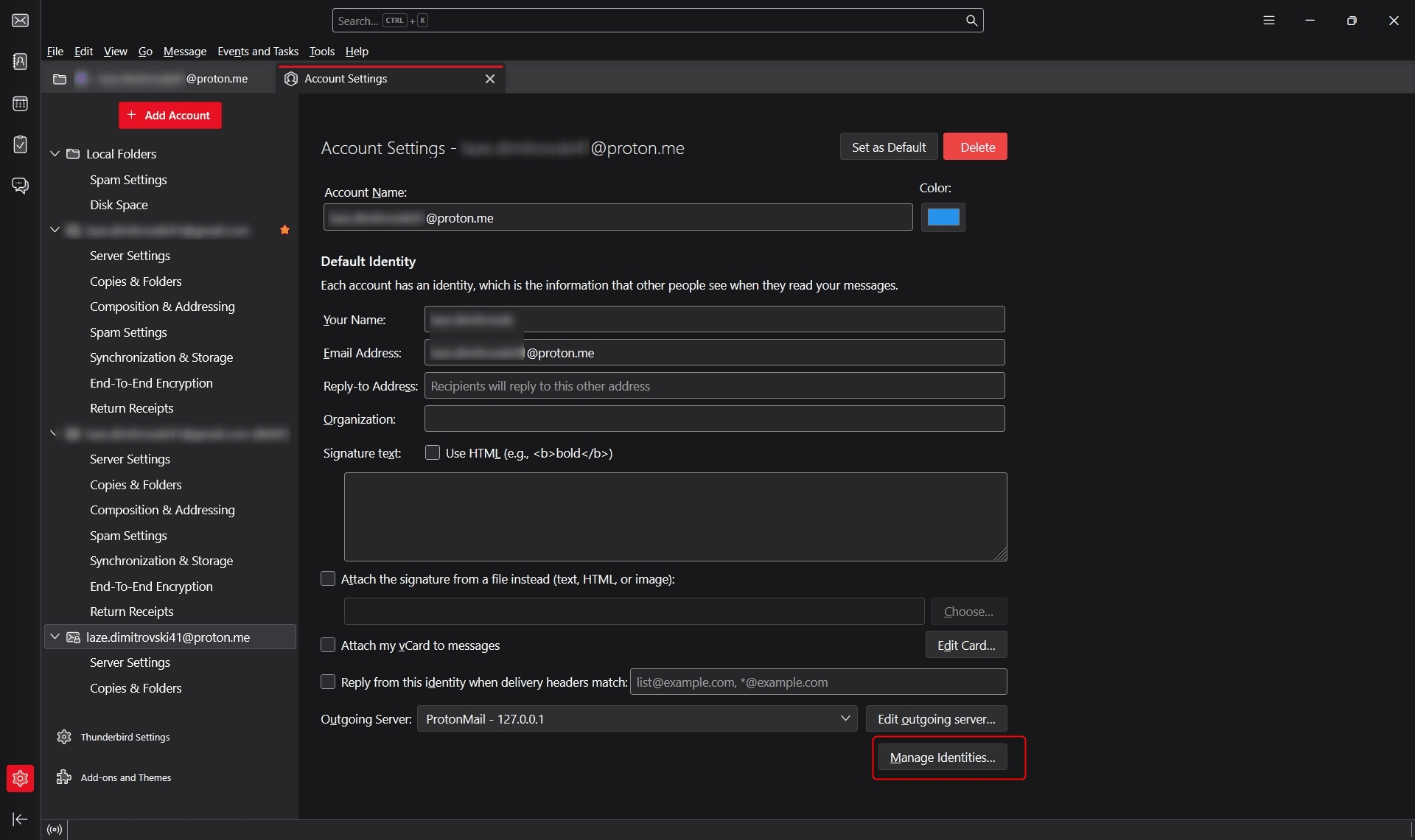
Task: Focus the Your Name field
Action: pyautogui.click(x=714, y=319)
